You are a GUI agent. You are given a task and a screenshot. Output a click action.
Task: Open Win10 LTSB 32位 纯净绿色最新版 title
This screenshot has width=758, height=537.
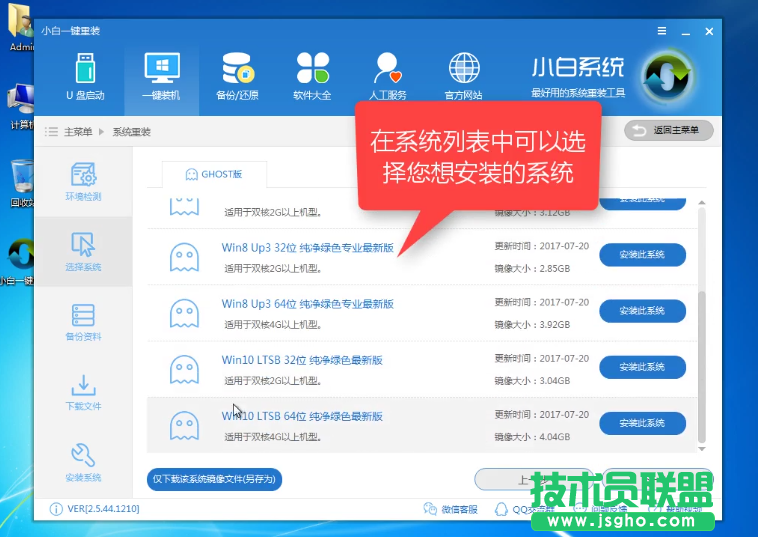pos(302,360)
